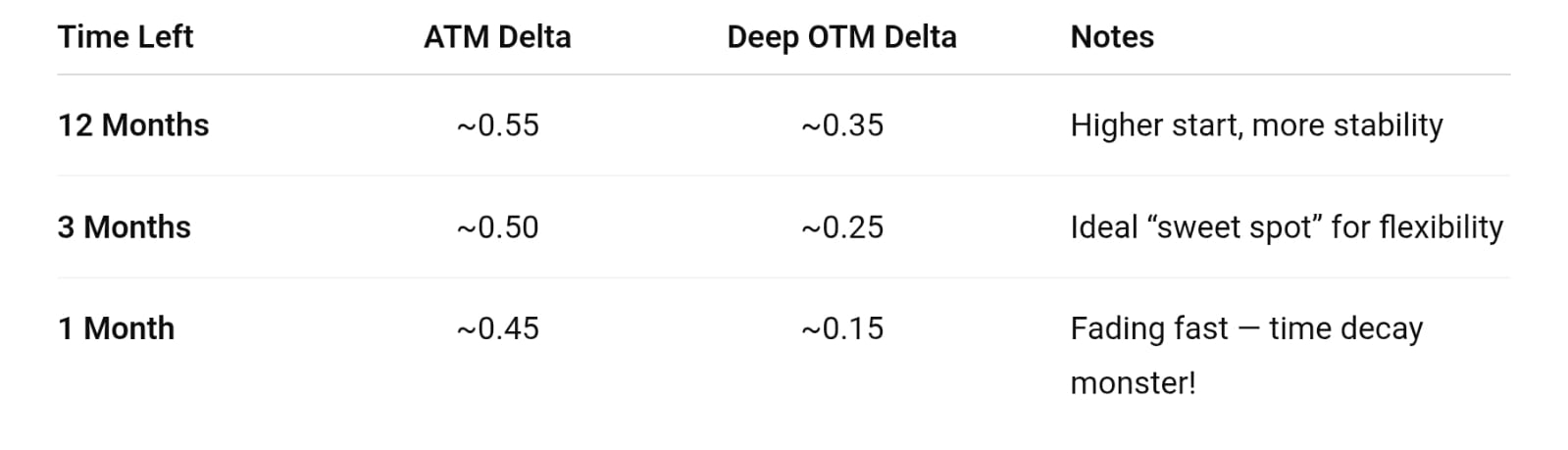This screenshot has height=450, width=1568.
Task: Click the Notes column header
Action: [1112, 37]
